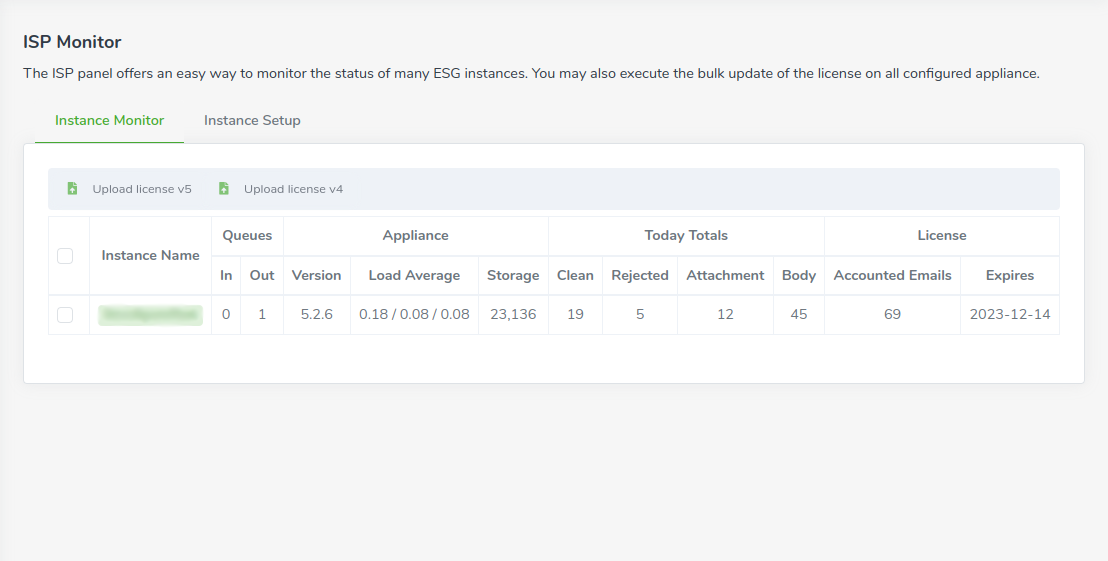Click the Rejected column header
Image resolution: width=1108 pixels, height=561 pixels.
click(x=640, y=275)
